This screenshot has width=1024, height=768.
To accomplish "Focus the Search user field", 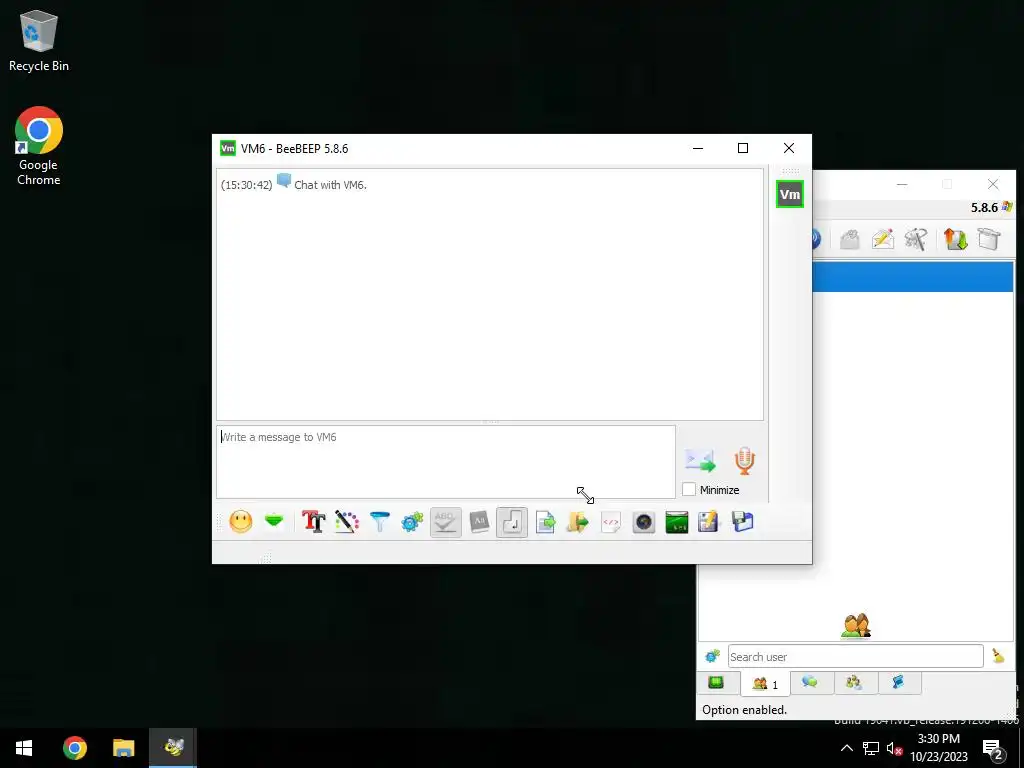I will 856,656.
